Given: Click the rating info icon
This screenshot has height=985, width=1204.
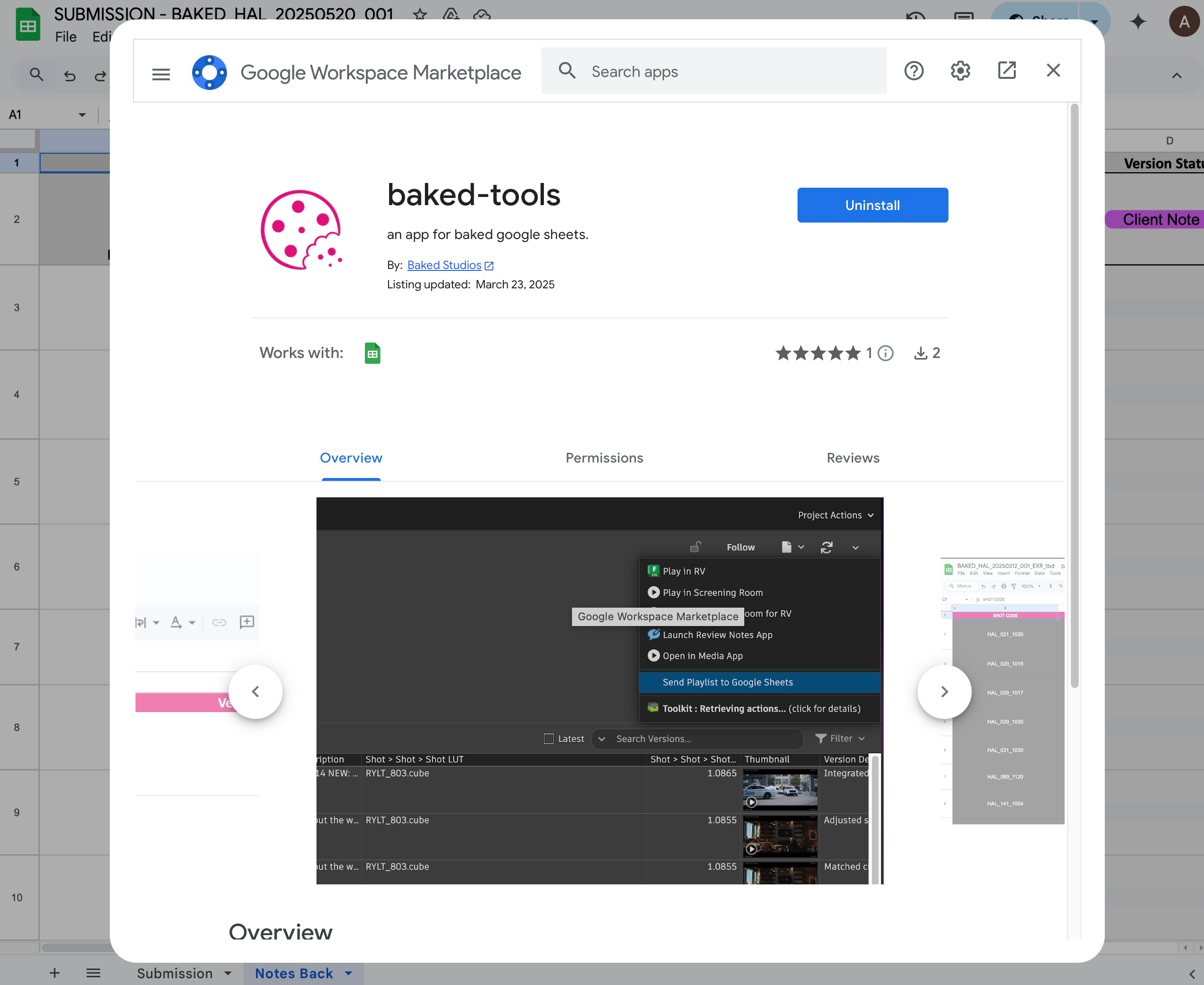Looking at the screenshot, I should point(885,354).
